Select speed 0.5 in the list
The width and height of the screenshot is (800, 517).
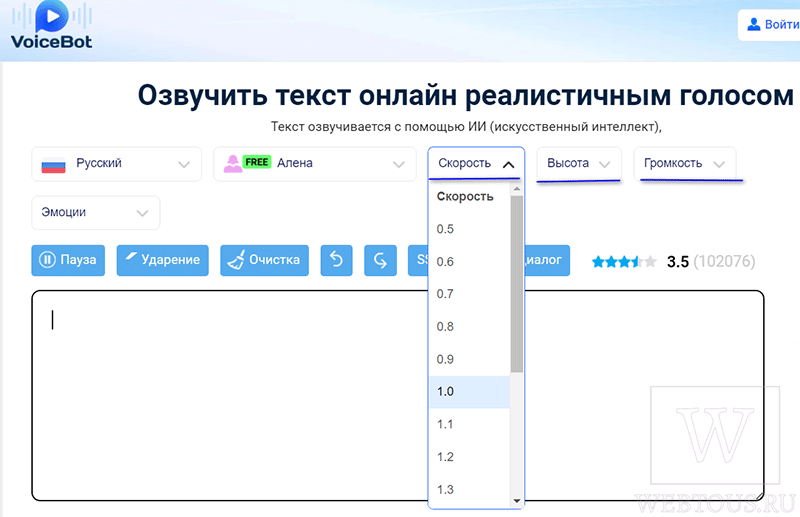[x=469, y=229]
